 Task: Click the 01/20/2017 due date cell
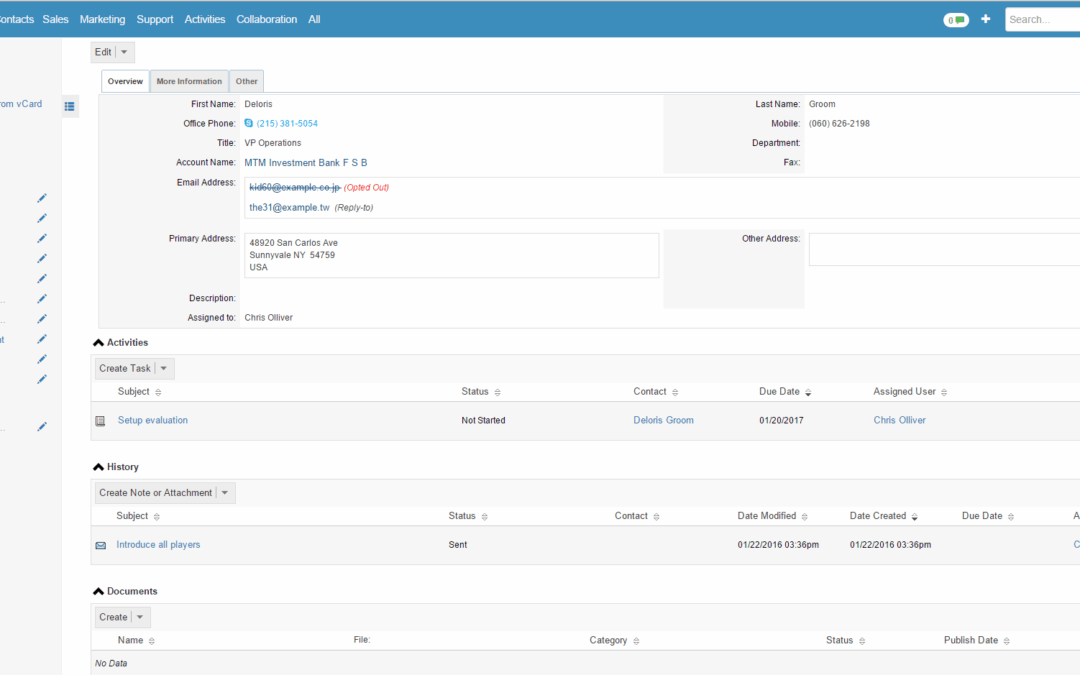click(781, 420)
